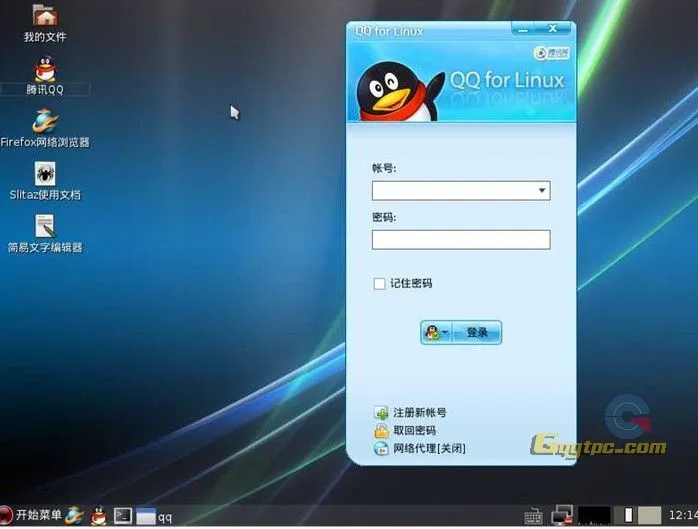Viewport: 698px width, 529px height.
Task: Click the network monitor tray icon
Action: point(562,516)
